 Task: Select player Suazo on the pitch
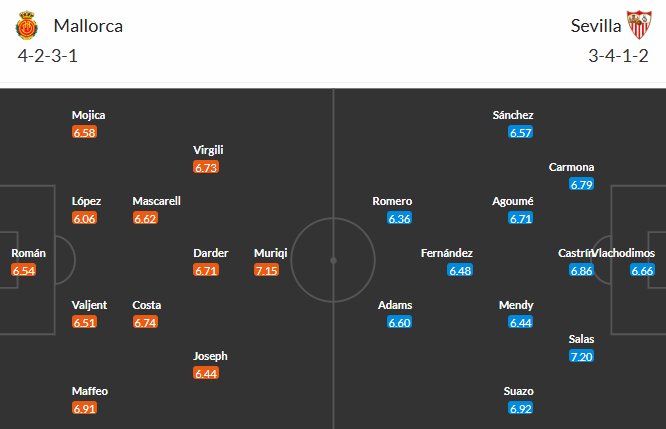[521, 391]
